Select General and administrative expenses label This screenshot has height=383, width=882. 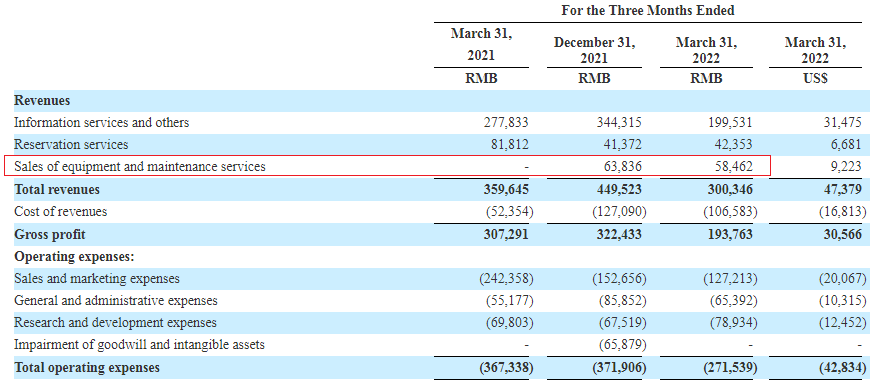coord(115,300)
